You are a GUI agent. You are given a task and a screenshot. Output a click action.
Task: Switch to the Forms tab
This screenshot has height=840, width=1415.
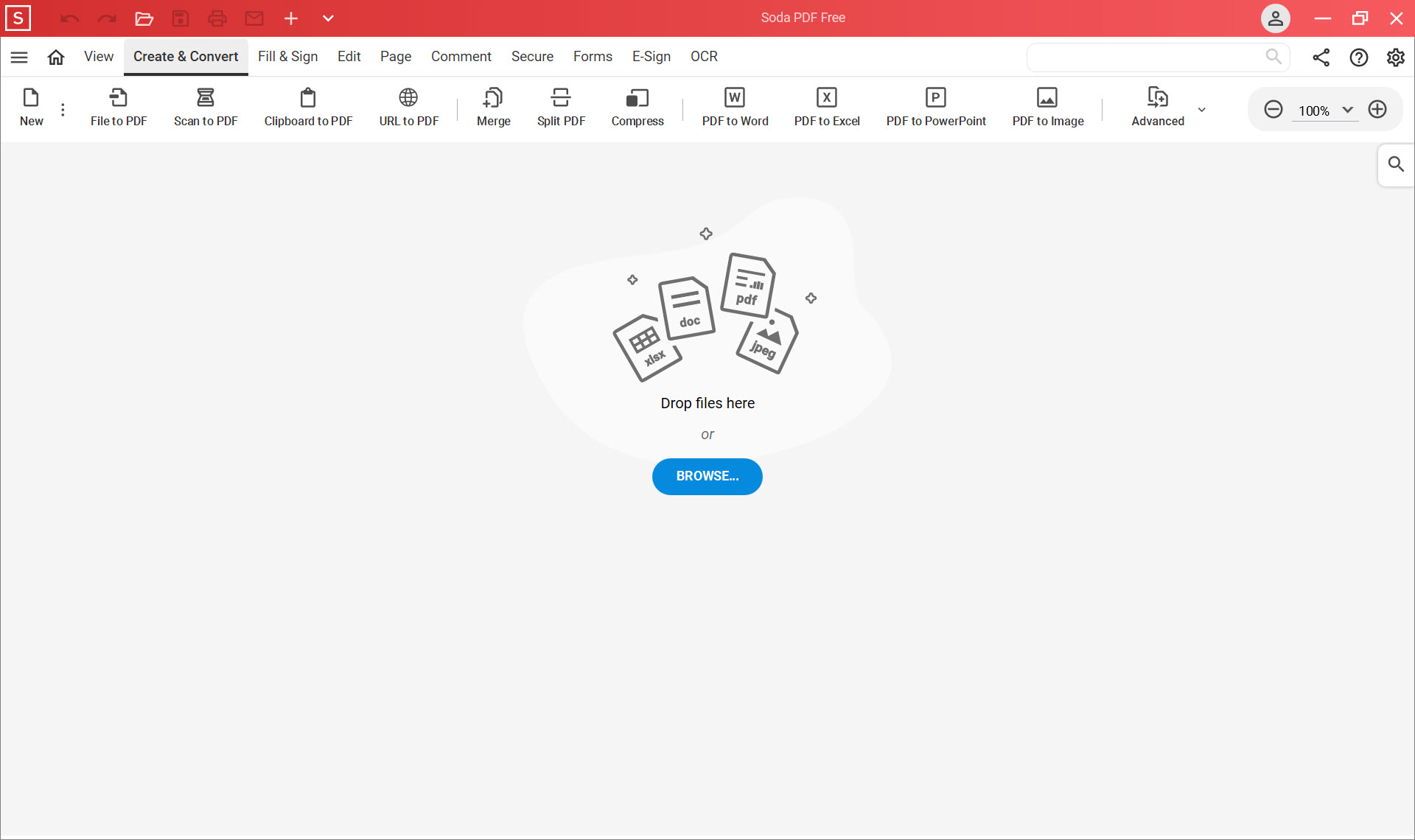point(593,57)
